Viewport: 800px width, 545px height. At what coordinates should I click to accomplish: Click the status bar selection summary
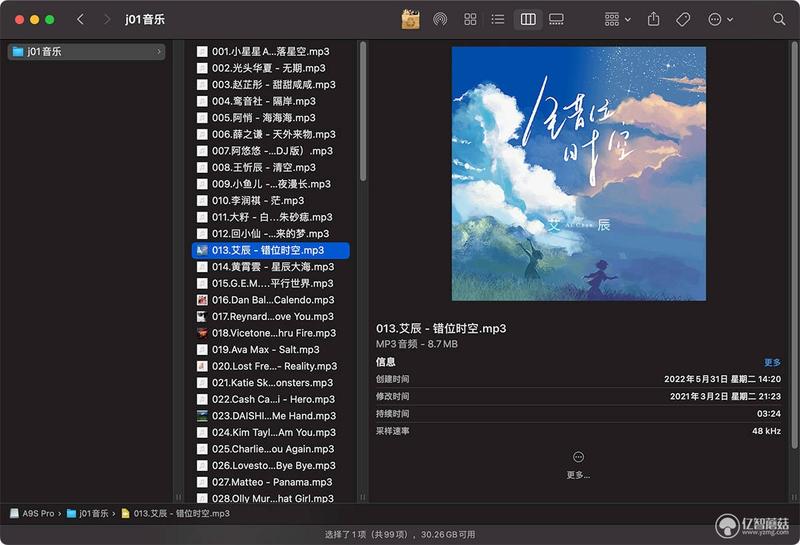tap(400, 534)
